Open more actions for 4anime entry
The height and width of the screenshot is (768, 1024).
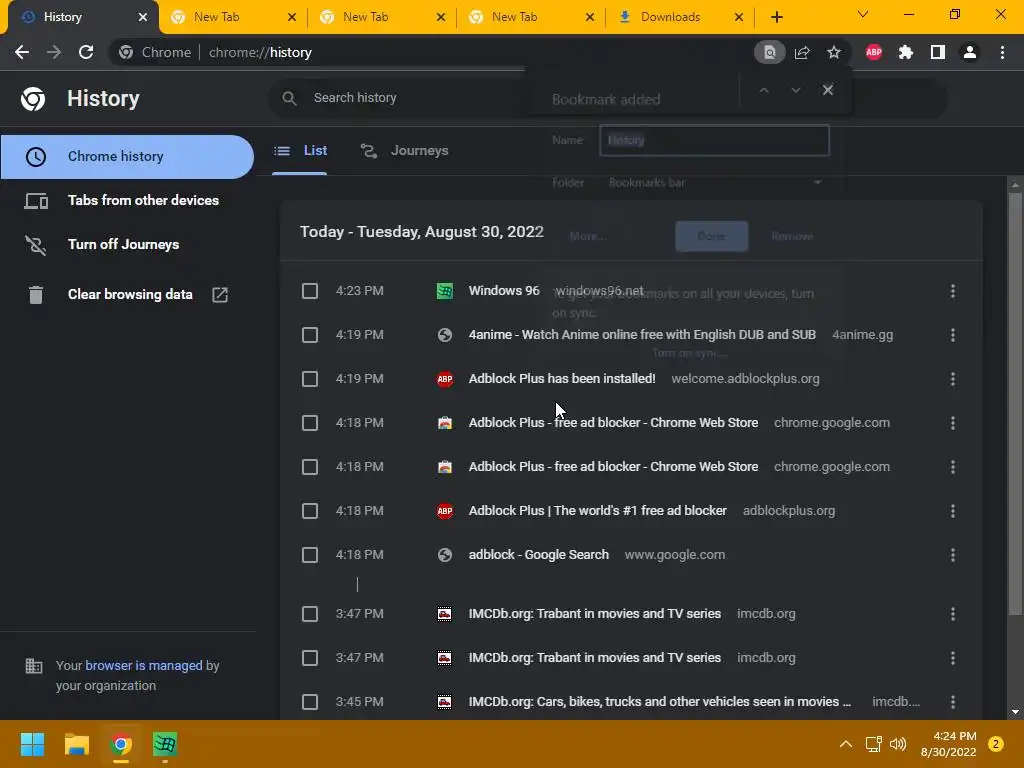coord(953,335)
